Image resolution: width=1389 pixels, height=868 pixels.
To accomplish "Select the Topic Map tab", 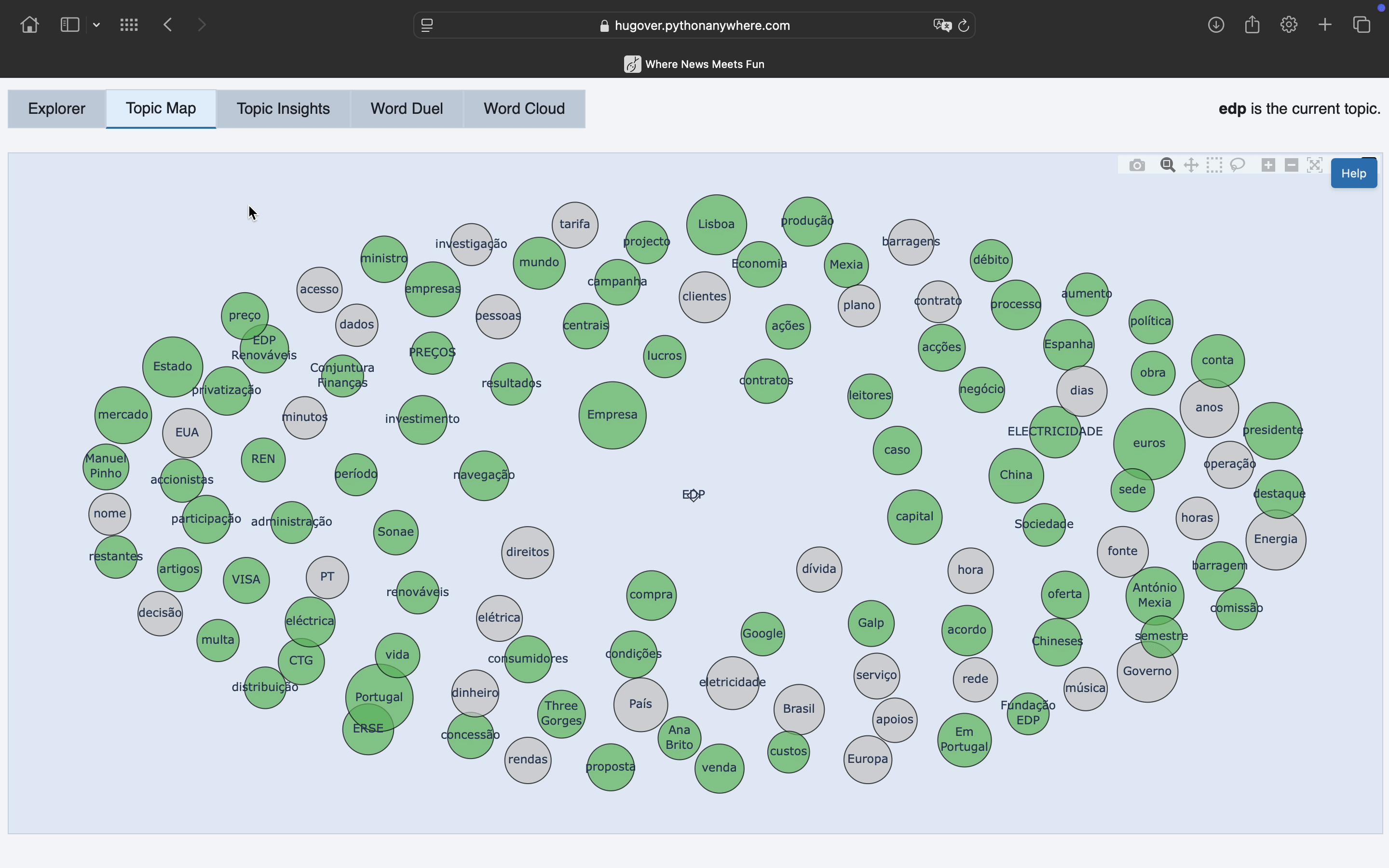I will coord(161,108).
